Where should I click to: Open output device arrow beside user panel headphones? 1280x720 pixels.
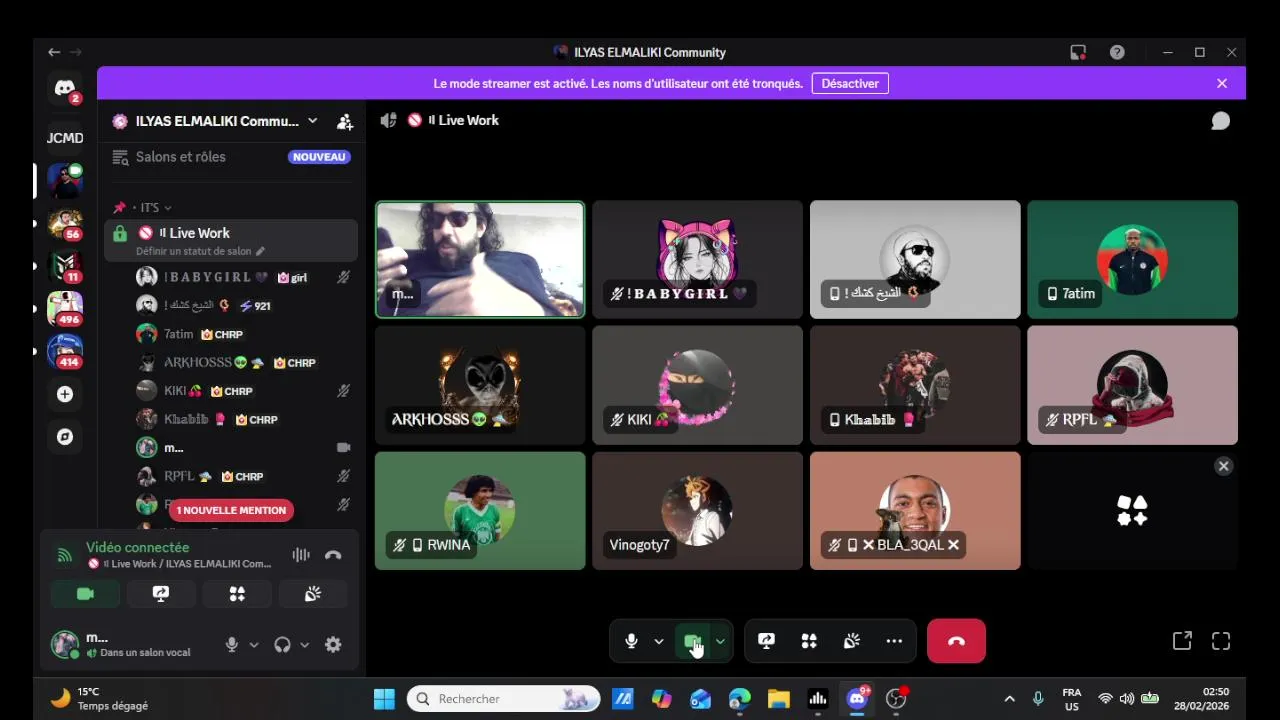pos(304,645)
